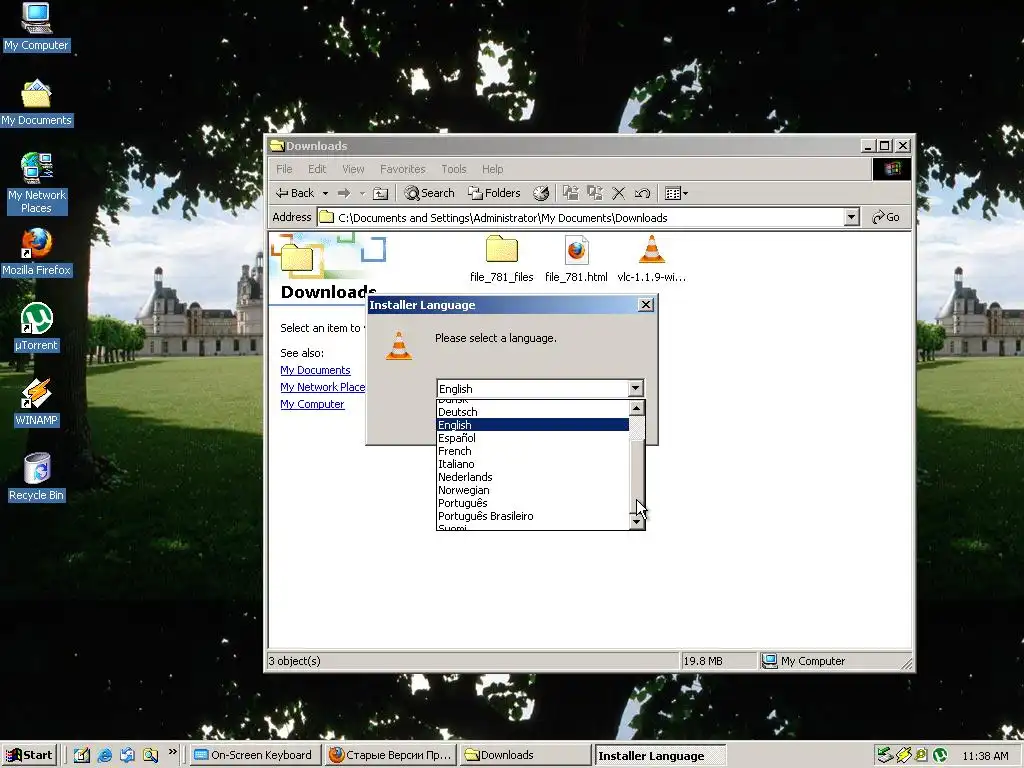Viewport: 1024px width, 768px height.
Task: Go up one folder level
Action: tap(380, 193)
